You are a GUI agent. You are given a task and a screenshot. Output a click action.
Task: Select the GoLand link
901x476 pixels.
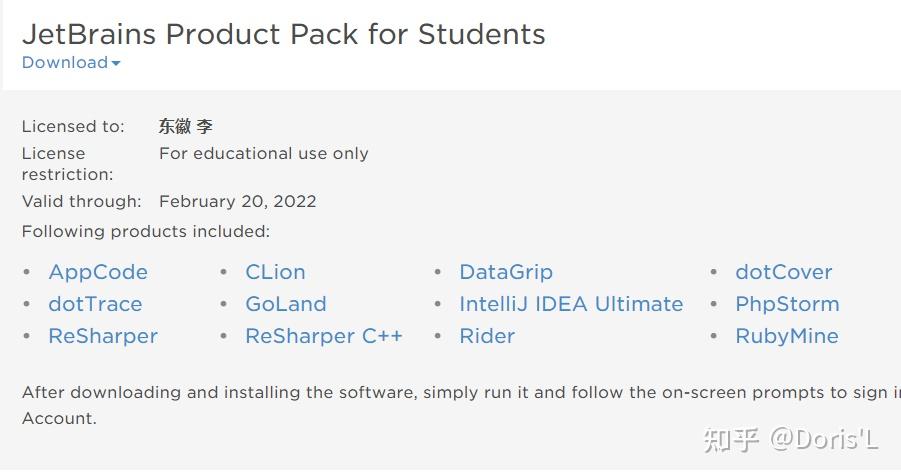pyautogui.click(x=286, y=304)
